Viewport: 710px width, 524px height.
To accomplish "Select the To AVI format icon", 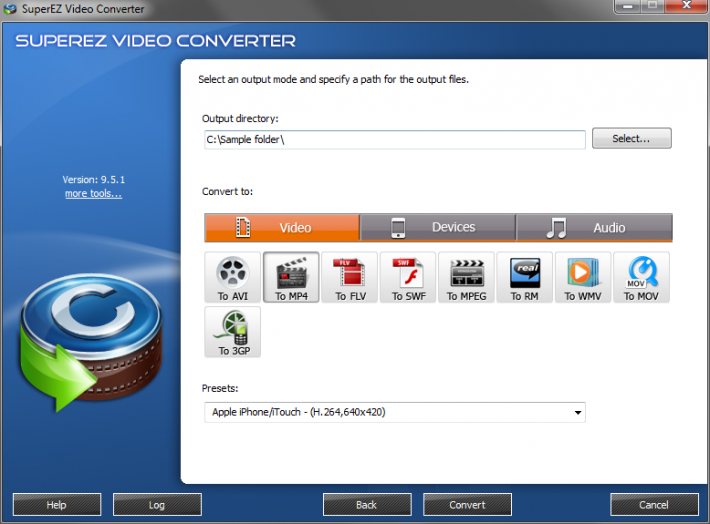I will pos(232,277).
